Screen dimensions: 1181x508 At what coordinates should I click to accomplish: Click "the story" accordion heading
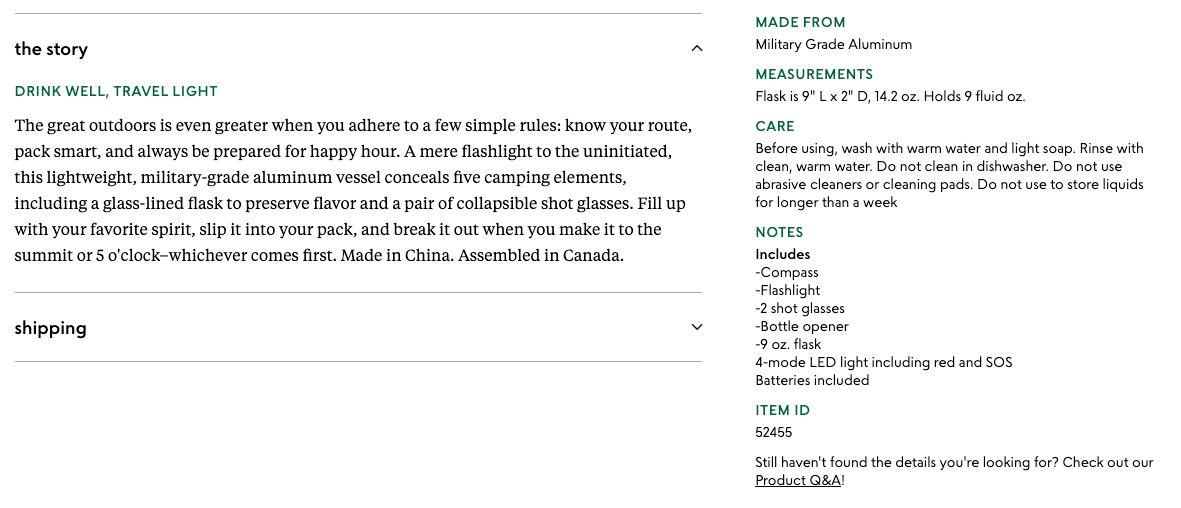pos(51,49)
